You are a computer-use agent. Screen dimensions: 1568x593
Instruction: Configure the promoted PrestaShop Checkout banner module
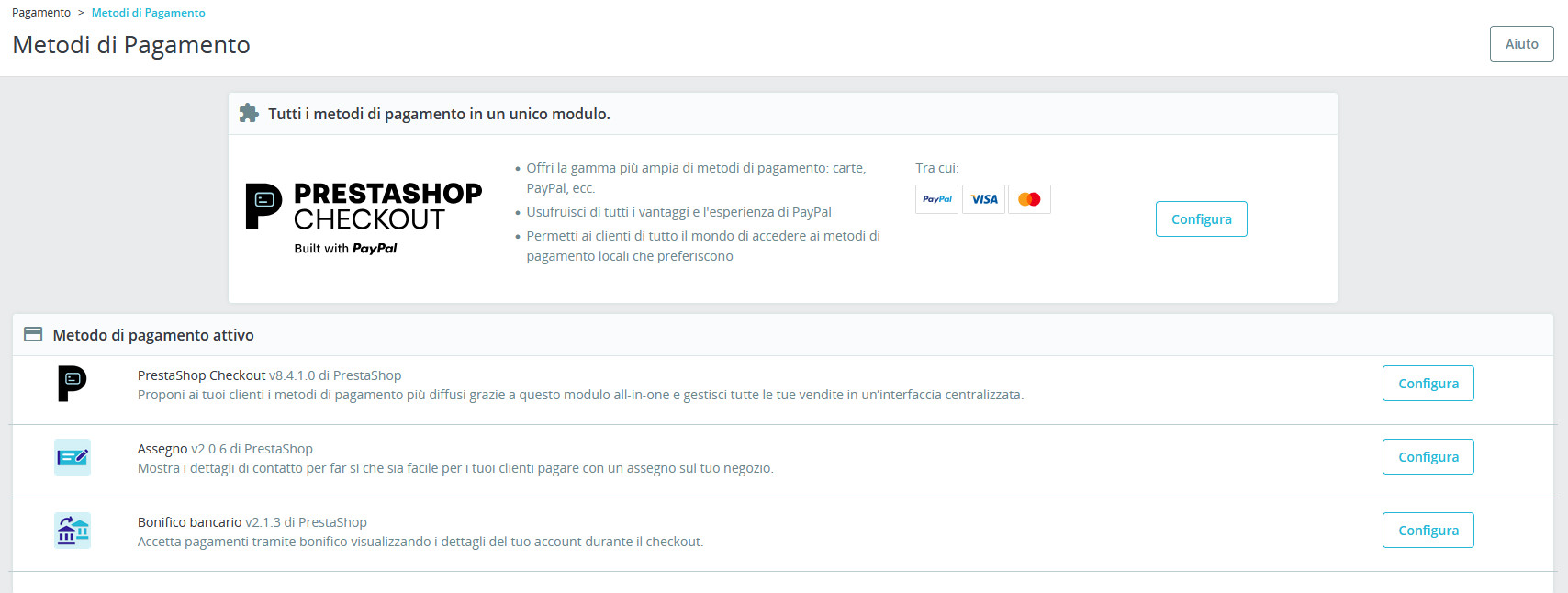coord(1201,218)
